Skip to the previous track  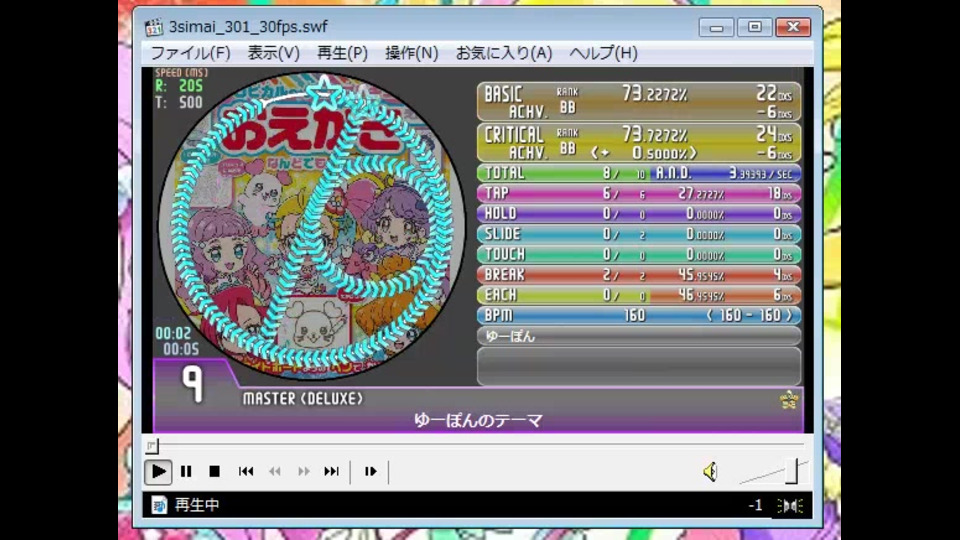(x=246, y=471)
